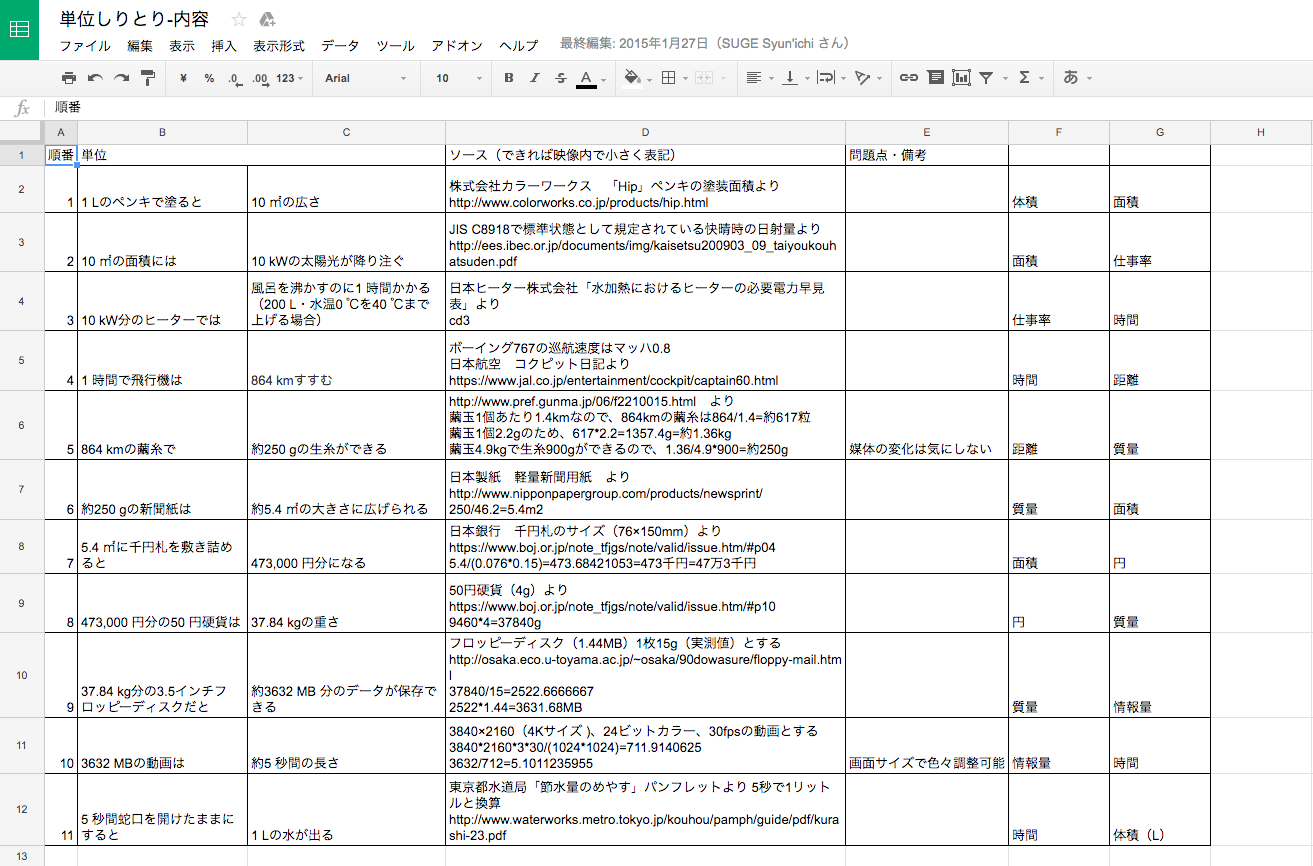Open the アドオン menu
This screenshot has height=866, width=1313.
click(457, 46)
